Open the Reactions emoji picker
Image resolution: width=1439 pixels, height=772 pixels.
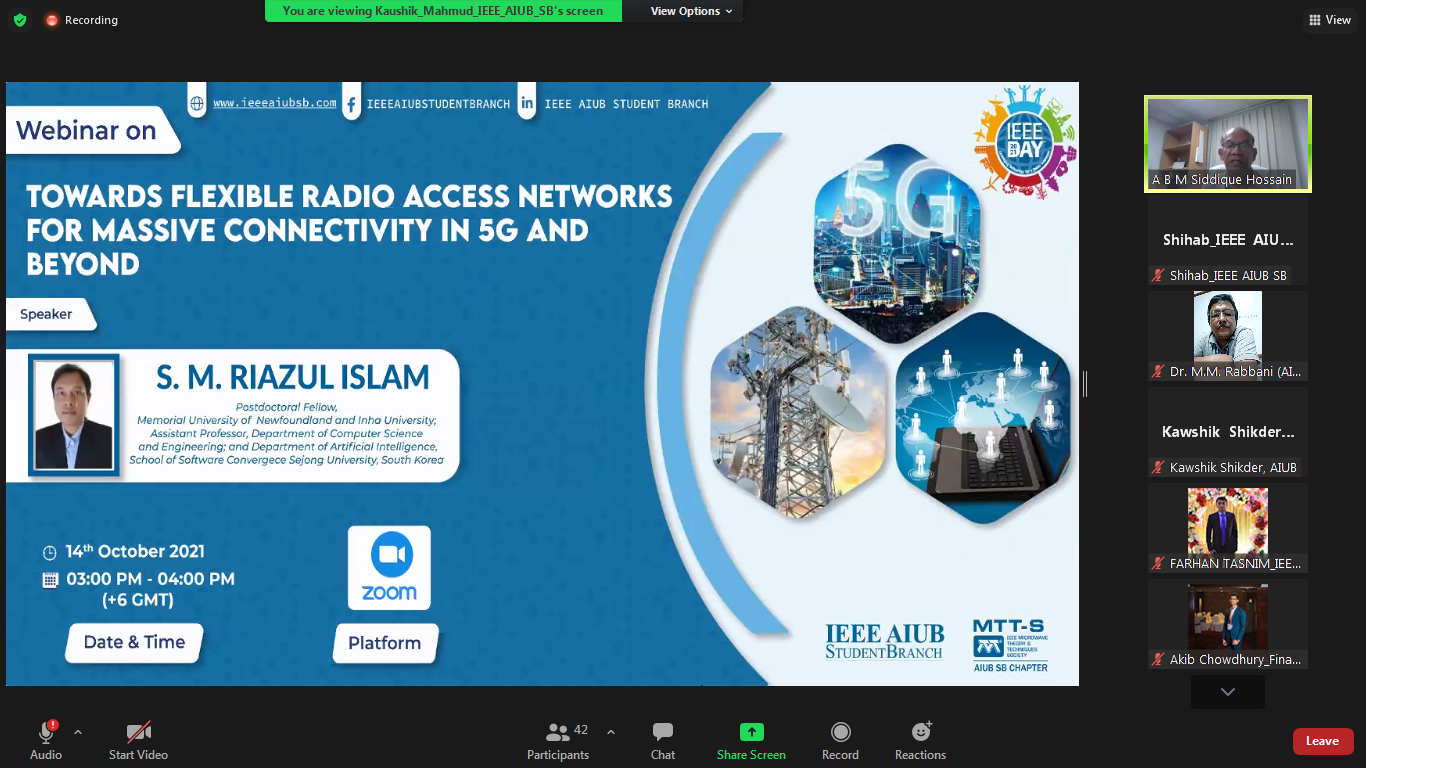920,732
